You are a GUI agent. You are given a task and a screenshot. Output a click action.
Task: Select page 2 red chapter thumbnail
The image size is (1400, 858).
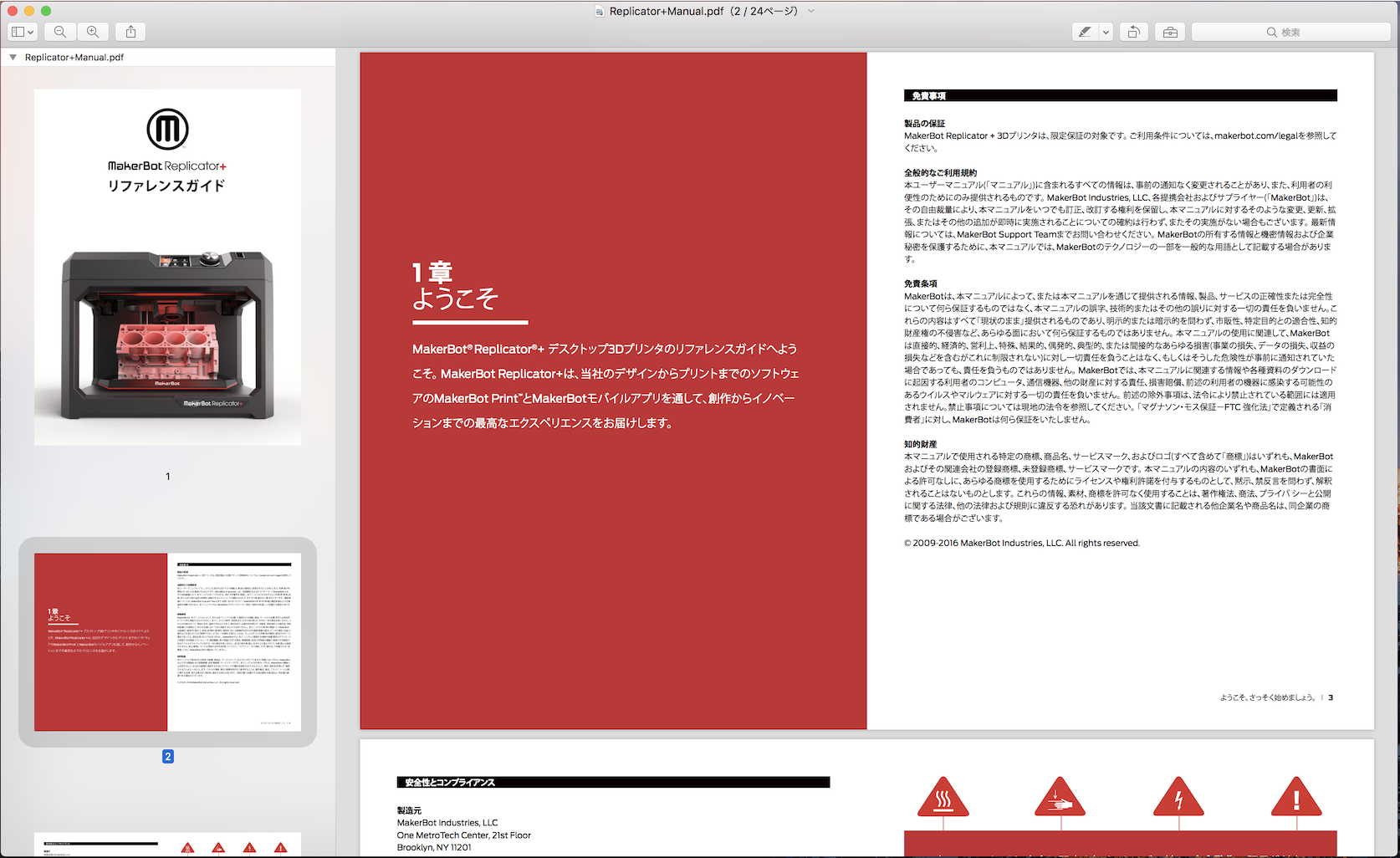pyautogui.click(x=167, y=642)
